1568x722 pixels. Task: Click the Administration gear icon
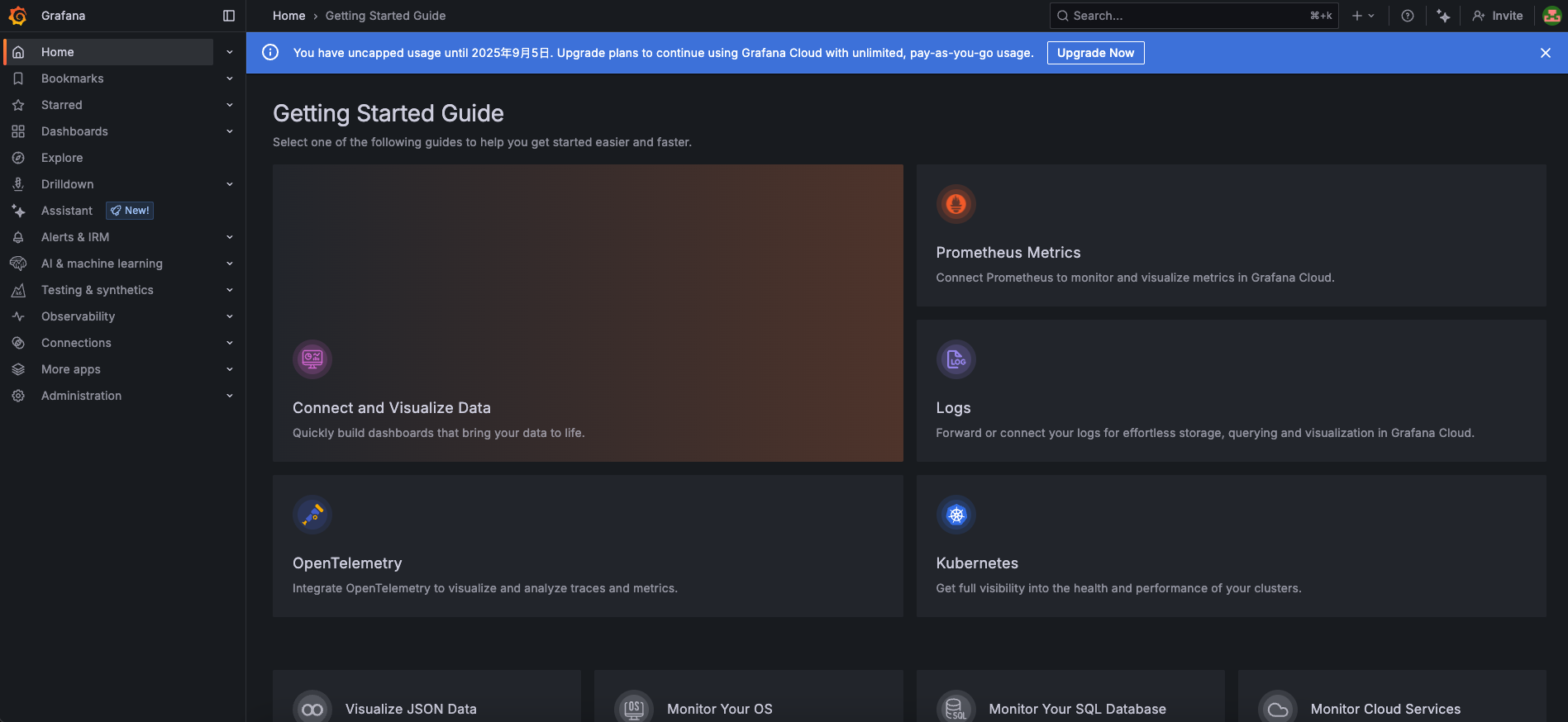click(x=18, y=396)
